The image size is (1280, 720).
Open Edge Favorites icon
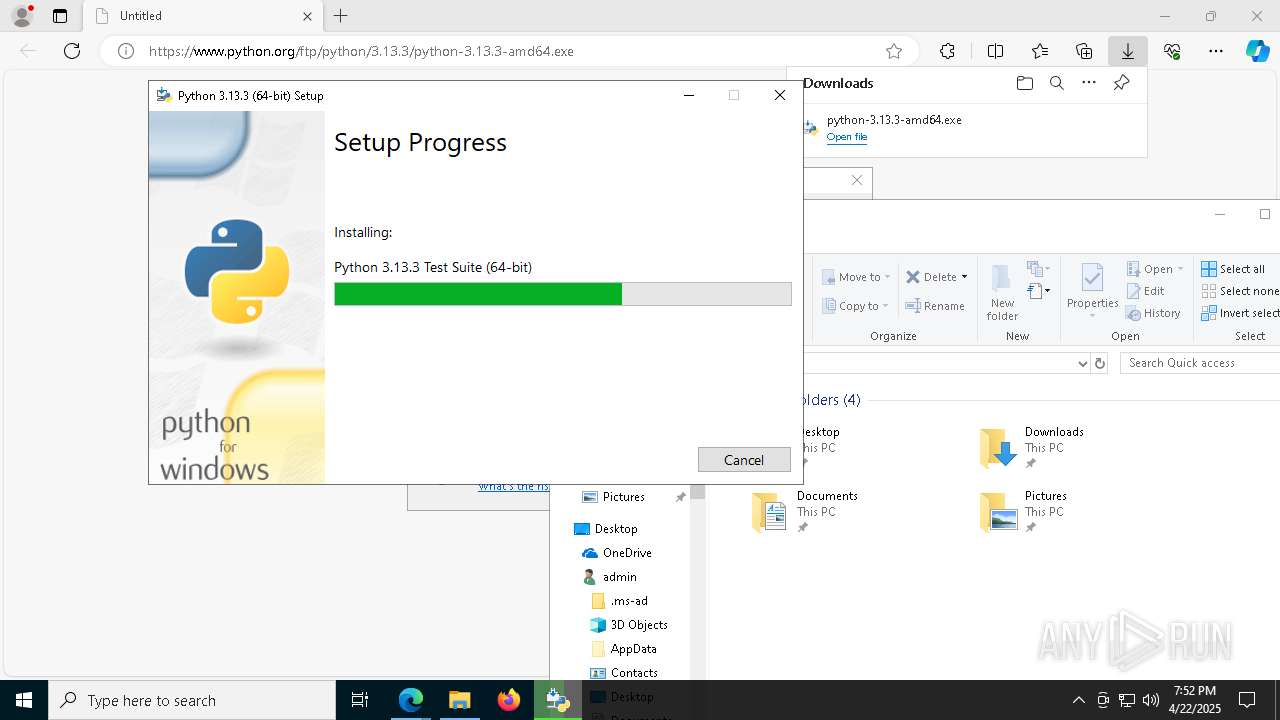tap(1040, 51)
